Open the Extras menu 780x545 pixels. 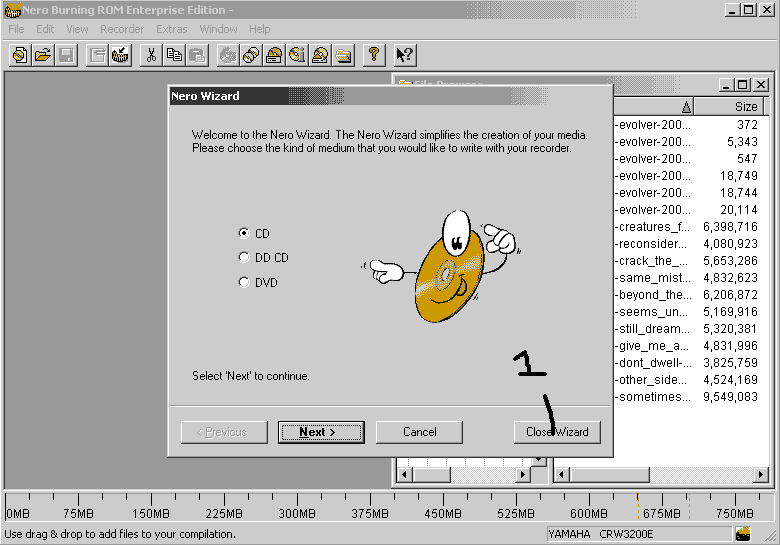tap(172, 29)
